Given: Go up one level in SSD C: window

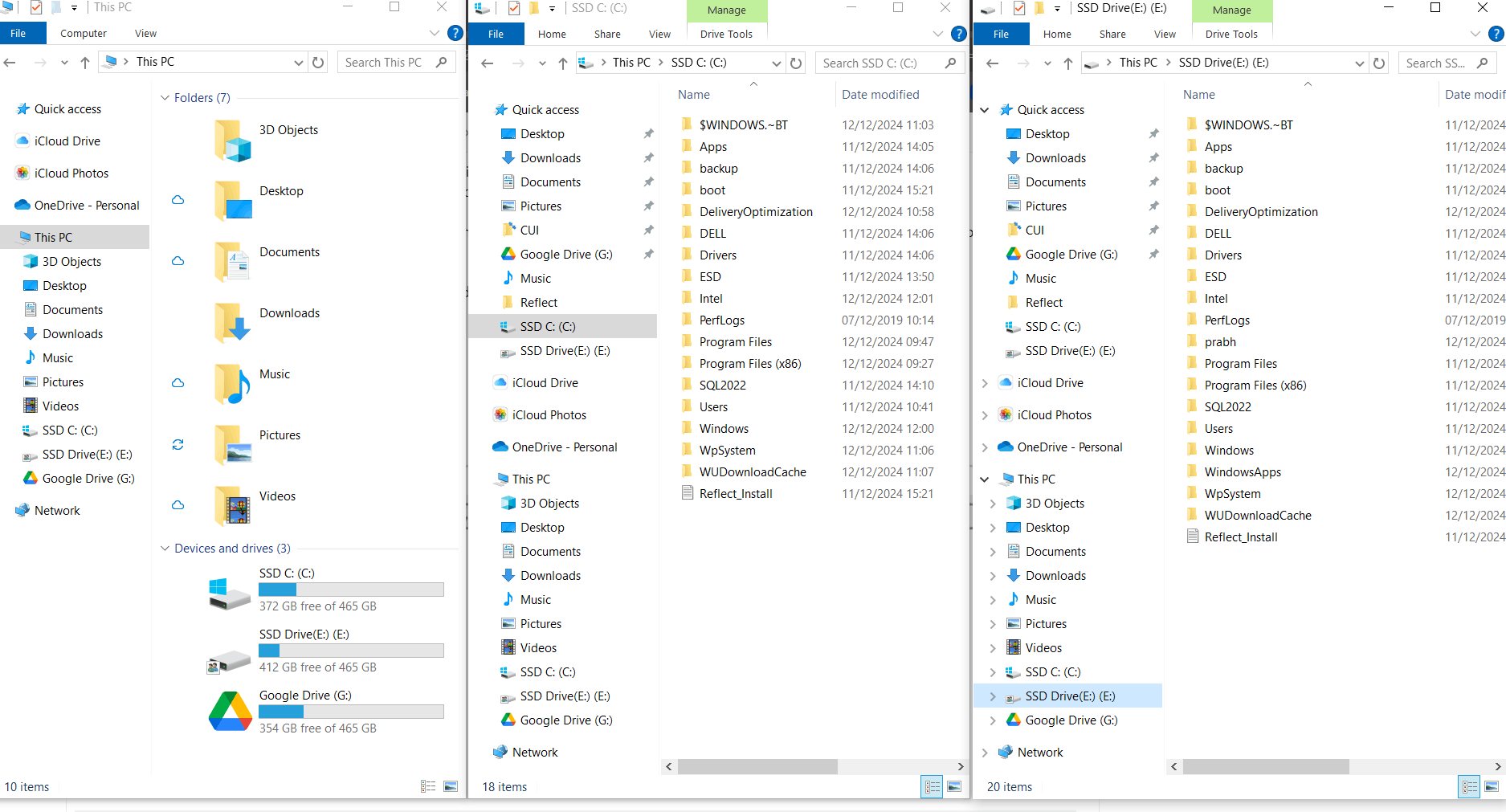Looking at the screenshot, I should coord(562,63).
